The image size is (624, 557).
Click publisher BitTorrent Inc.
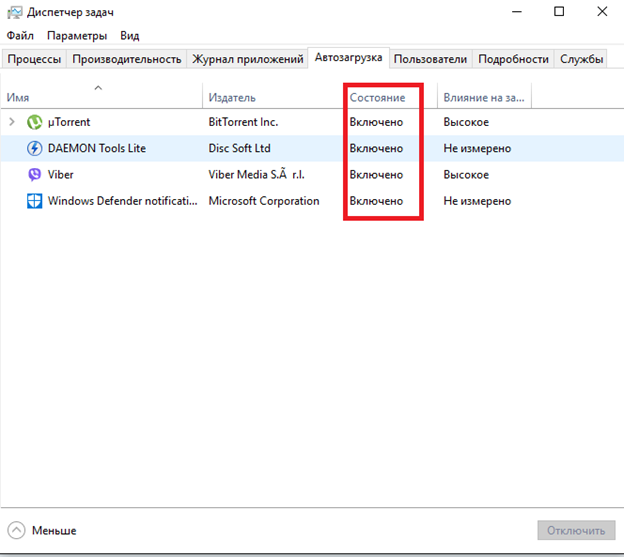point(243,122)
